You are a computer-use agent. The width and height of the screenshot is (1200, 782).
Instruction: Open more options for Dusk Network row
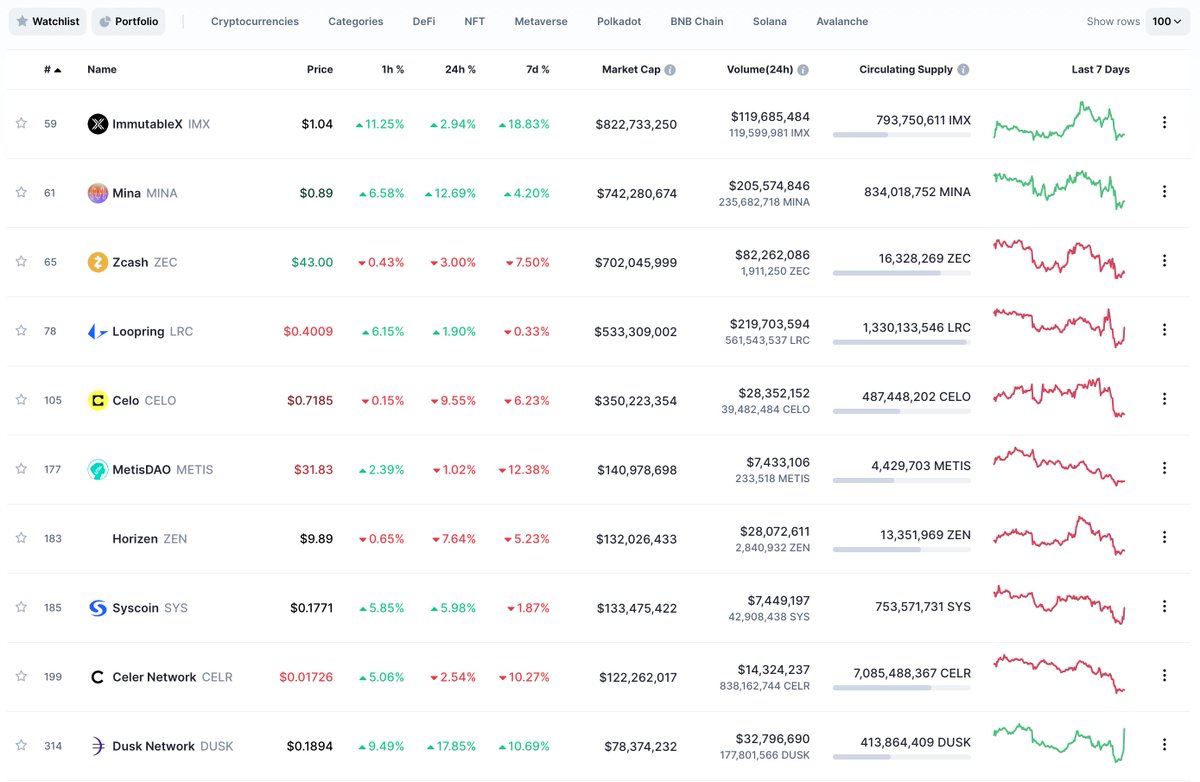pyautogui.click(x=1164, y=744)
